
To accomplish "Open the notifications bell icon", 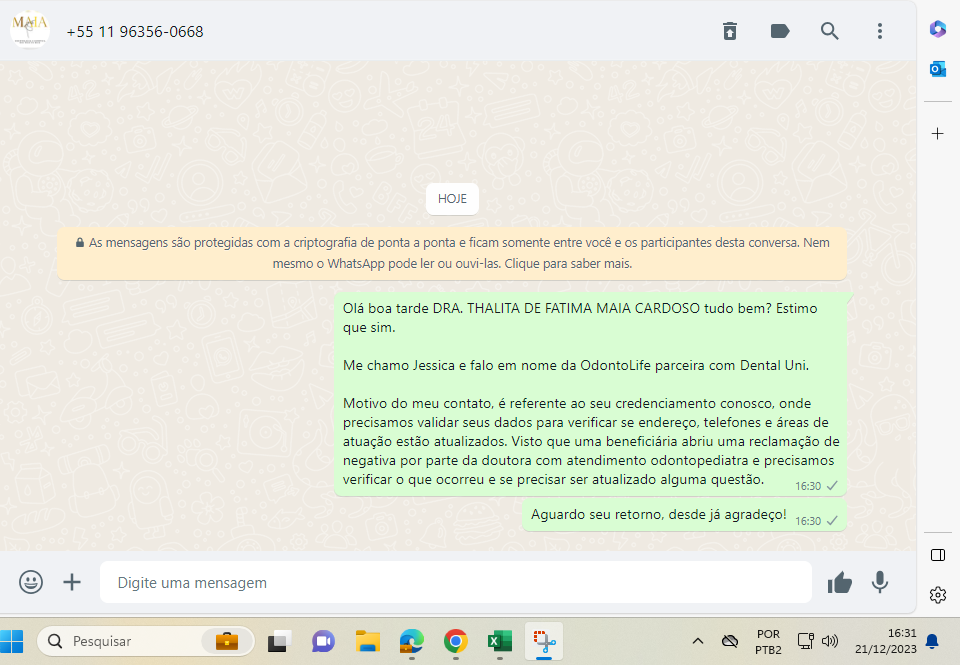I will pos(932,641).
